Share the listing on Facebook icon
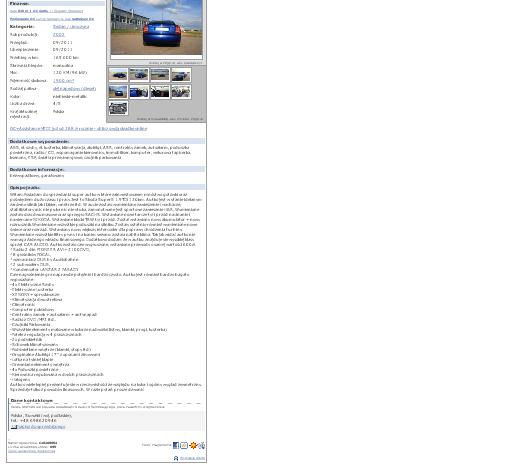This screenshot has height=466, width=512. click(176, 445)
